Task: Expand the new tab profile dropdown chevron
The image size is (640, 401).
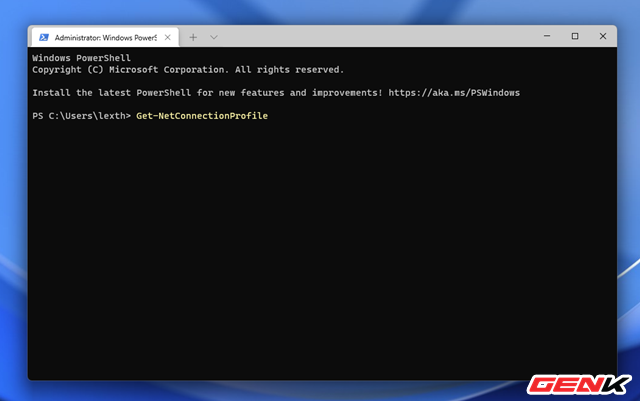Action: click(x=214, y=37)
